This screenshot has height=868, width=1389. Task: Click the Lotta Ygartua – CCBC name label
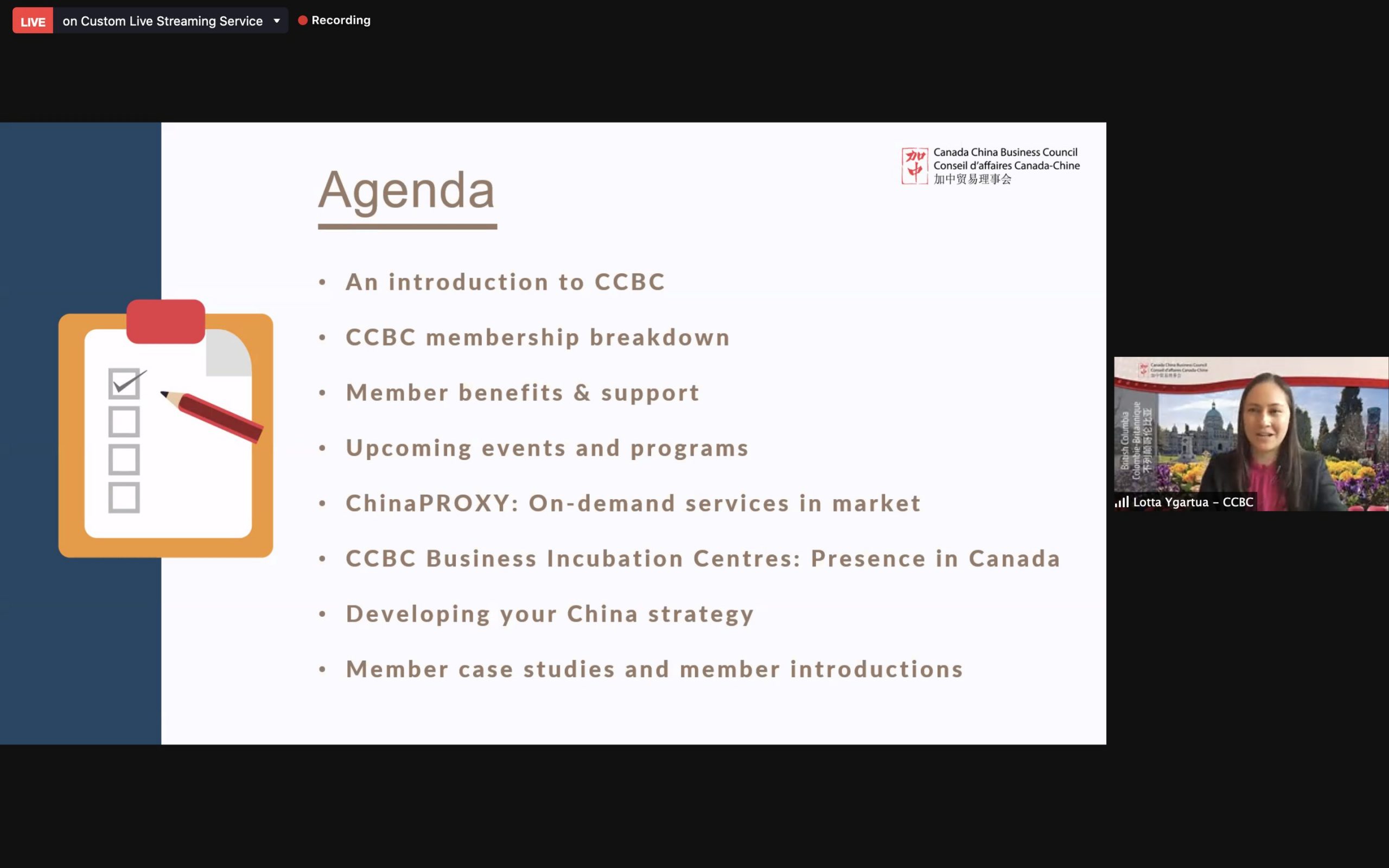[x=1193, y=502]
